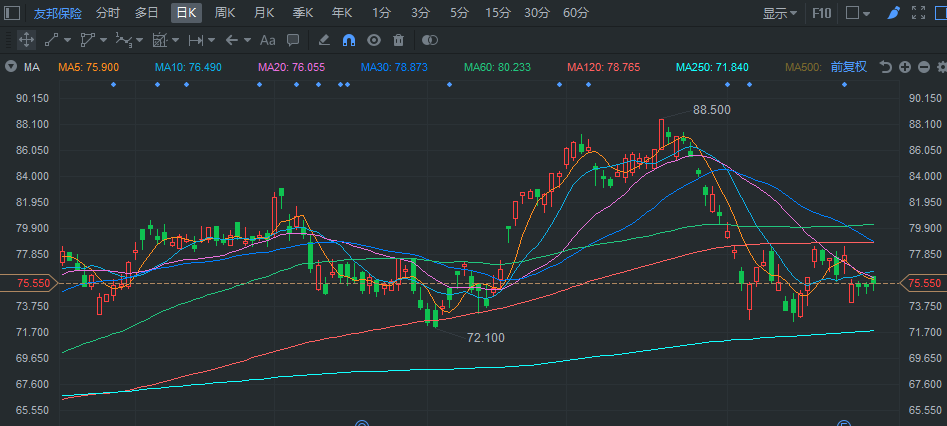This screenshot has width=947, height=426.
Task: Click the 友邦保险 stock name link
Action: (x=58, y=13)
